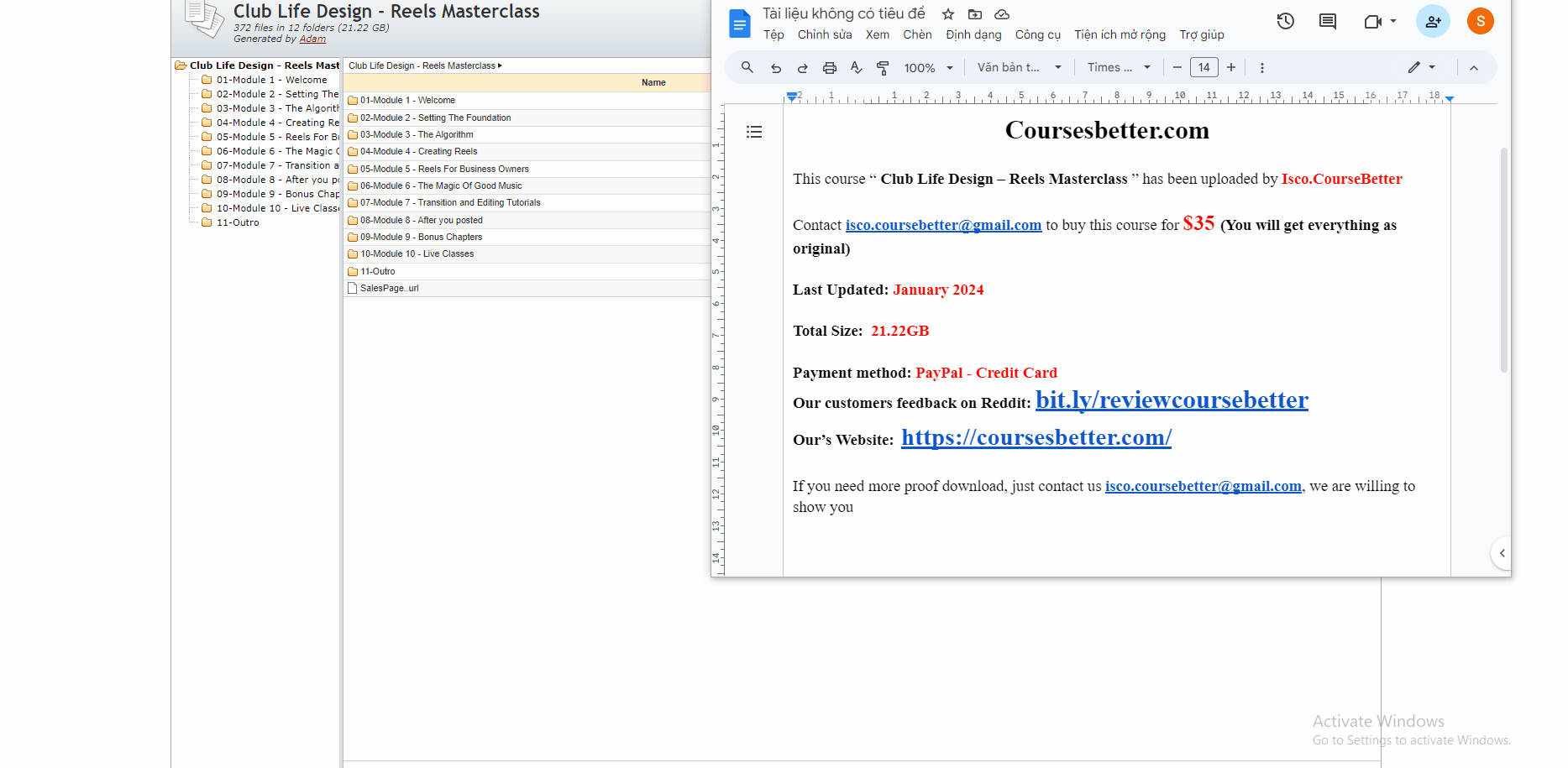Open the Định dạng menu

click(x=973, y=34)
